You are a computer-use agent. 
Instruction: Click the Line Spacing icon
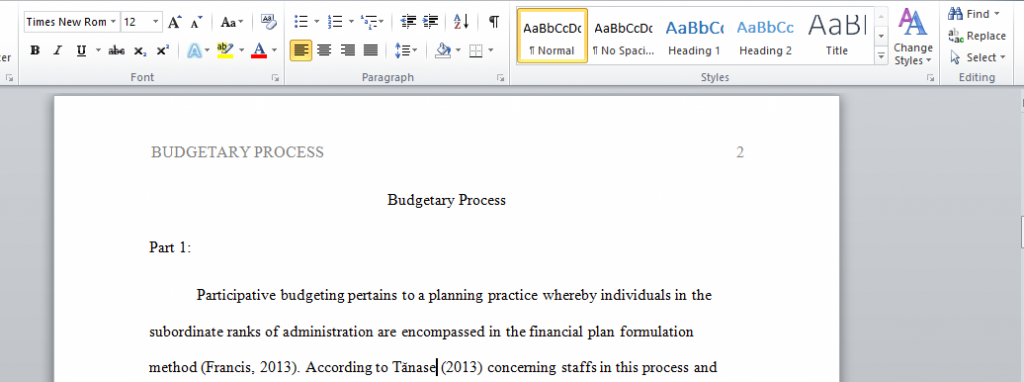(402, 50)
